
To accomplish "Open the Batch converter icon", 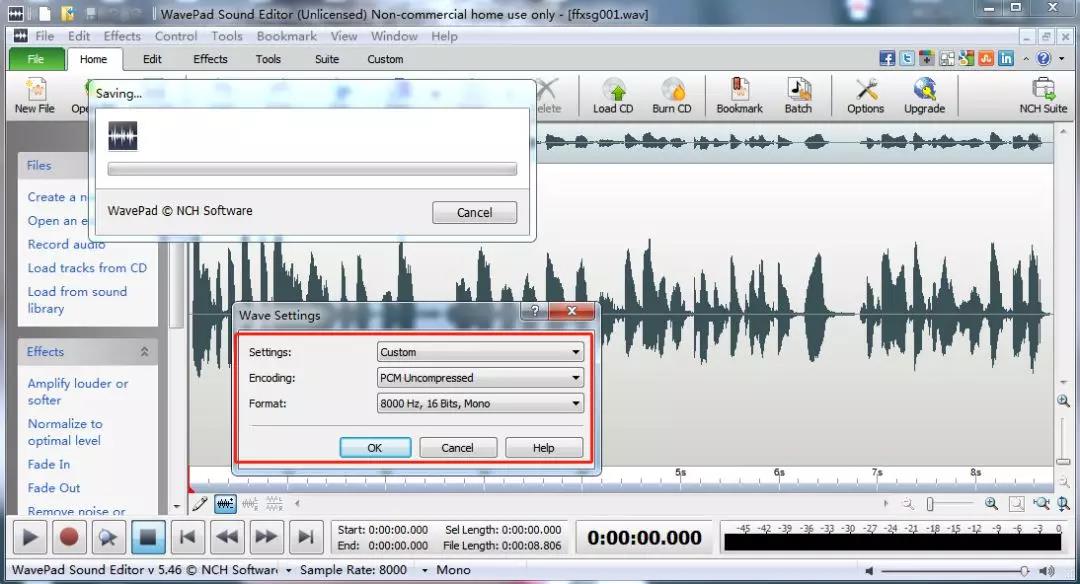I will (x=798, y=96).
